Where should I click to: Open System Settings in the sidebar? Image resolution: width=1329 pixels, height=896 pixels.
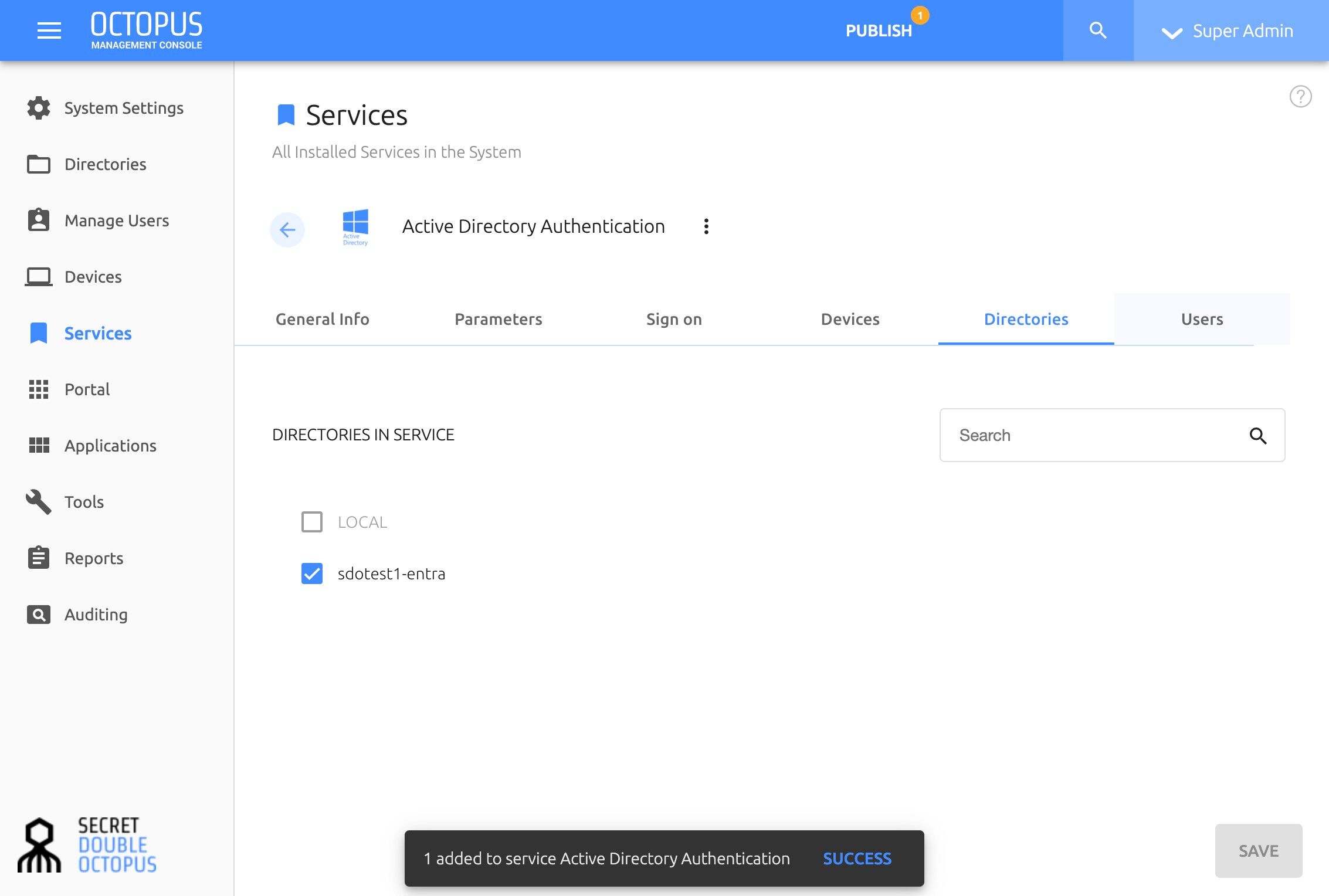124,108
